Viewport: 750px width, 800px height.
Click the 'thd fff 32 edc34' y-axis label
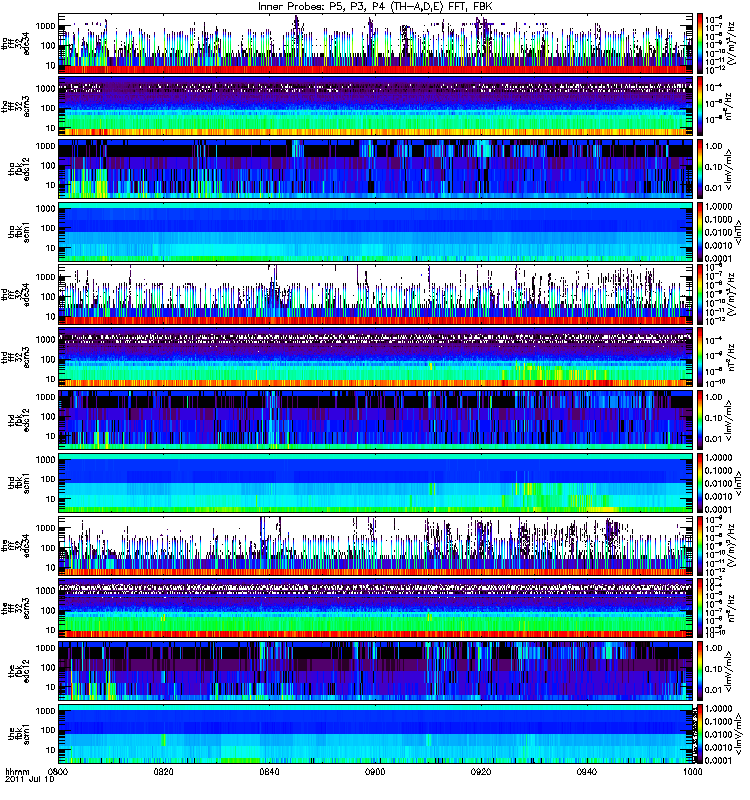click(x=16, y=294)
